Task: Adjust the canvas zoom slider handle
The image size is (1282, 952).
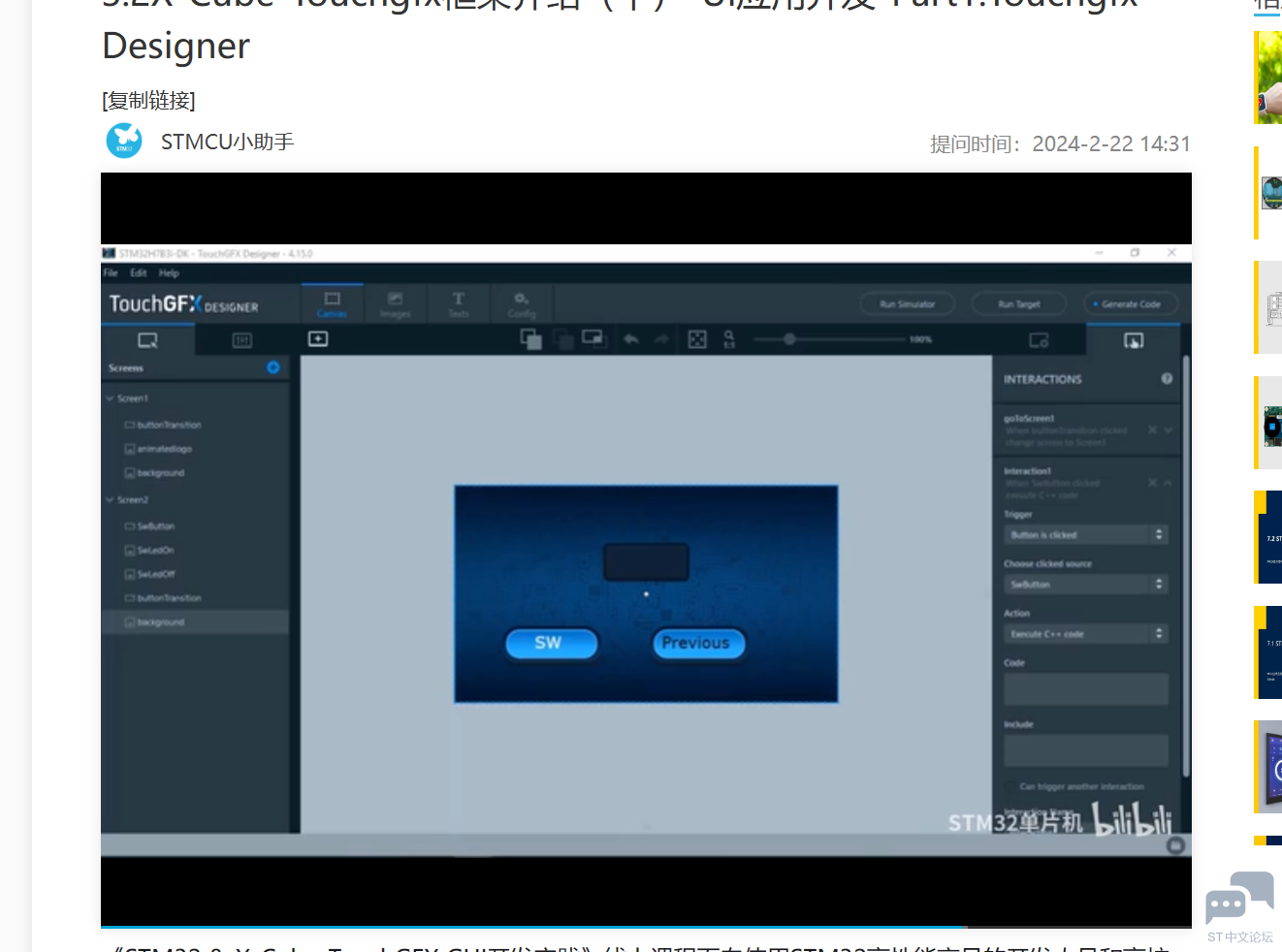Action: (x=789, y=339)
